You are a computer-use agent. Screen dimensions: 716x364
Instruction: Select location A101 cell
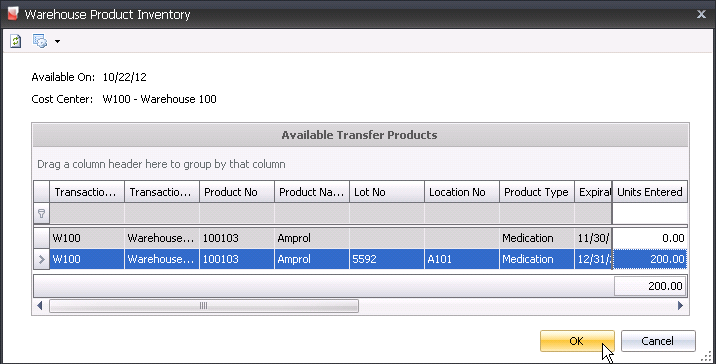tap(462, 259)
